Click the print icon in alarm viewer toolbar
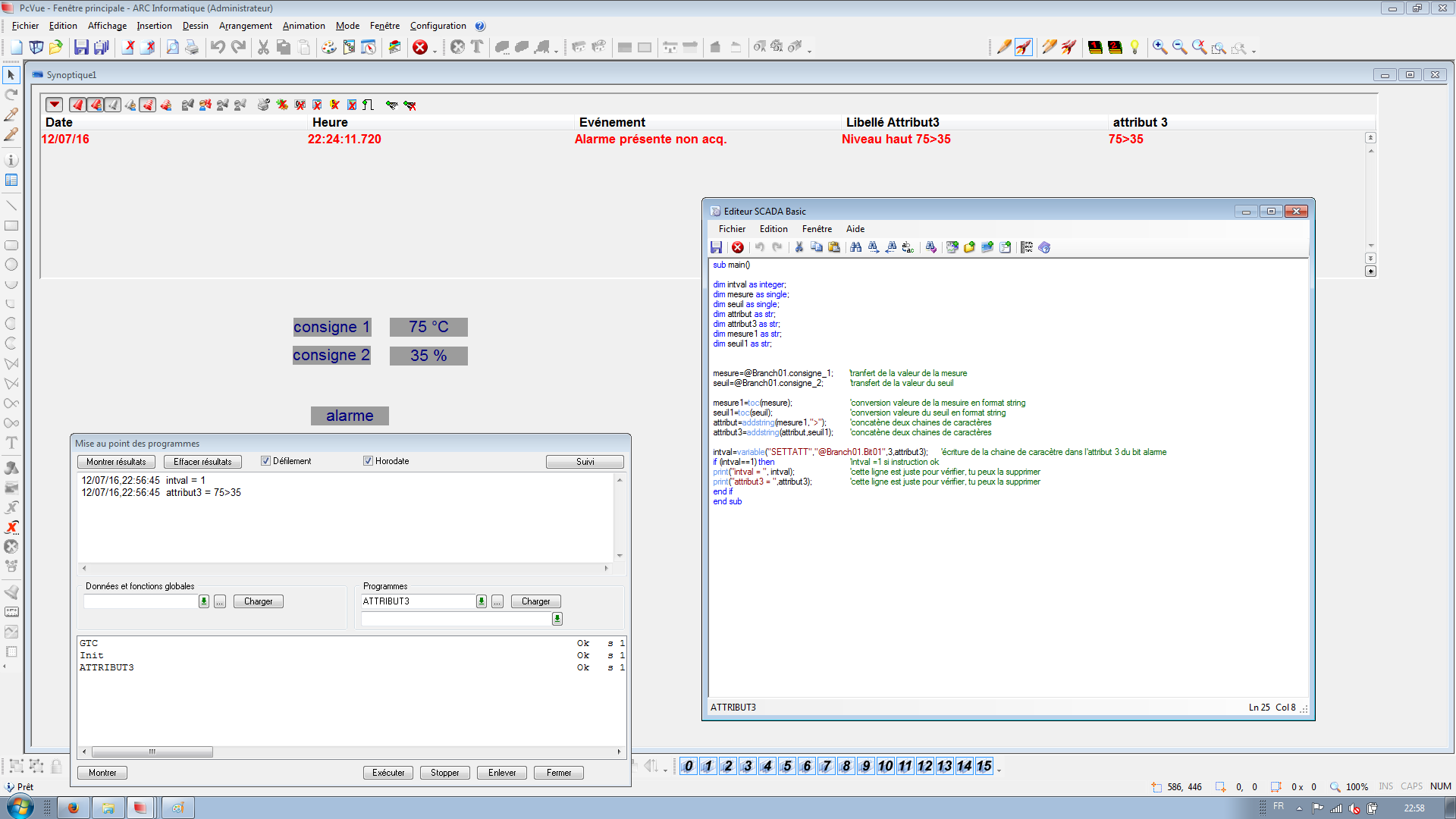The width and height of the screenshot is (1456, 819). [263, 105]
